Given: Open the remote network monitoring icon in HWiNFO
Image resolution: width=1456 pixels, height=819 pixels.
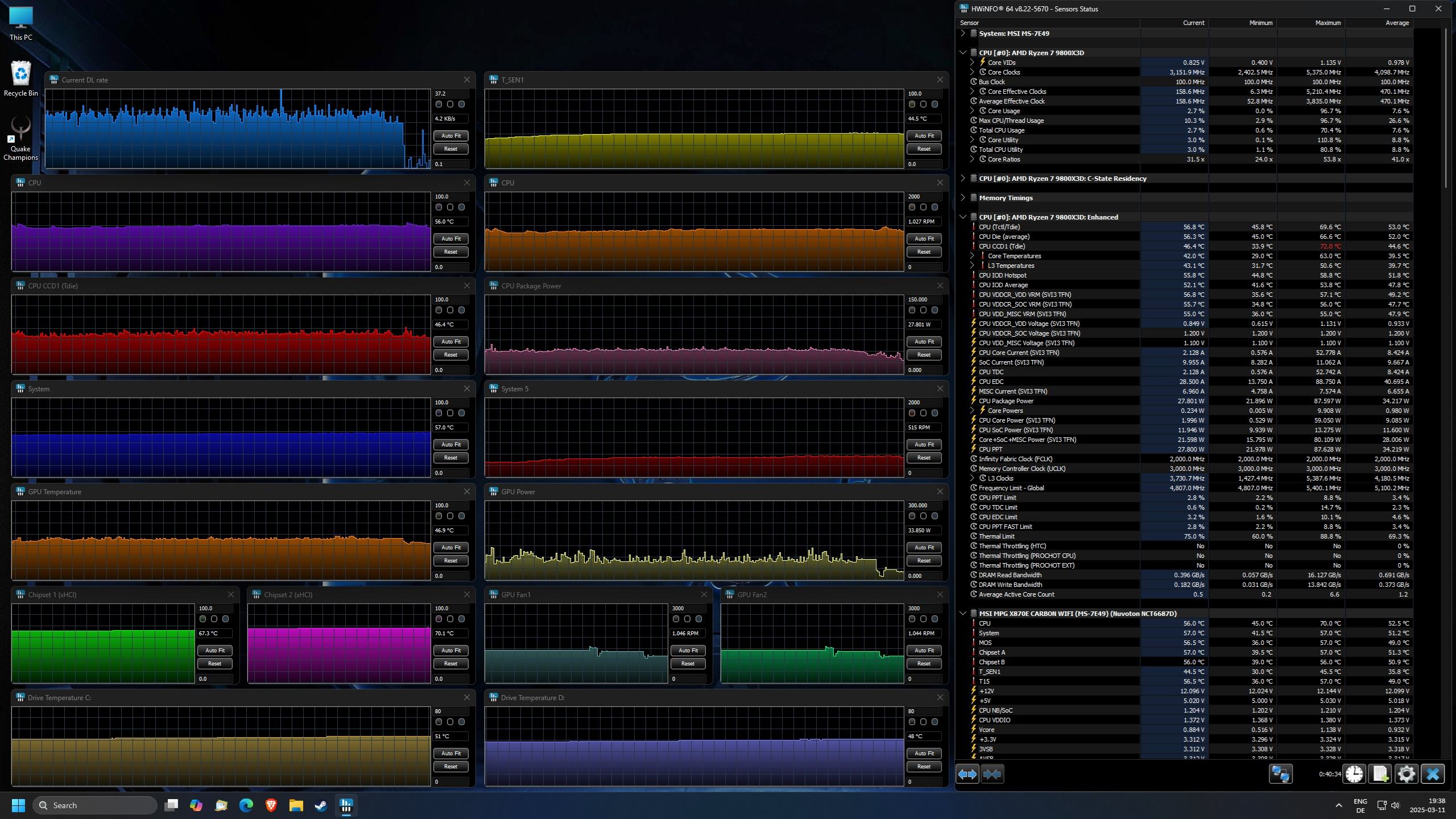Looking at the screenshot, I should (x=1281, y=774).
